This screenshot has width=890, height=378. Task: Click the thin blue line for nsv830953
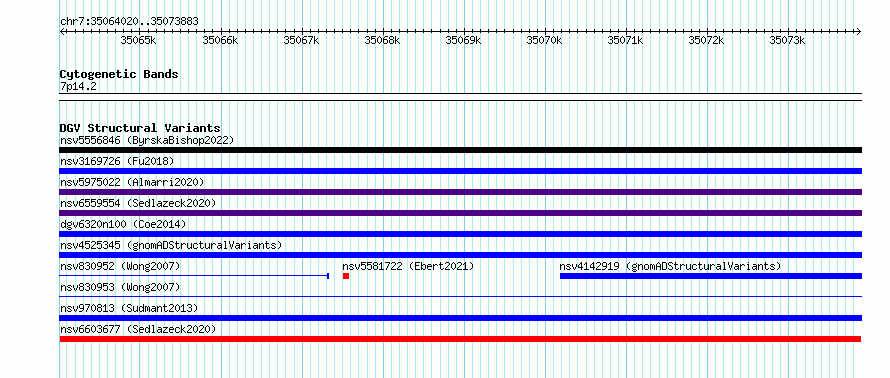[460, 296]
